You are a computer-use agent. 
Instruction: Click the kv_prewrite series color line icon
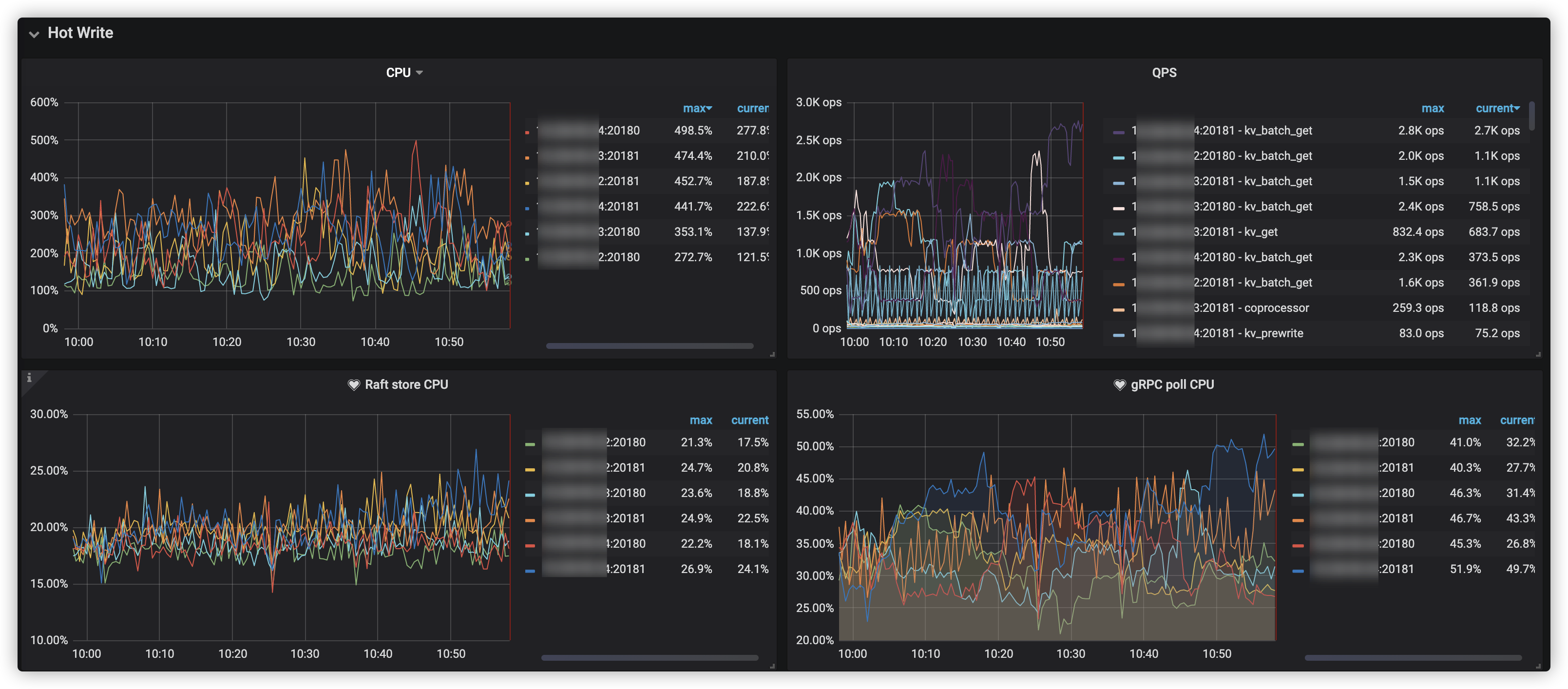1118,335
